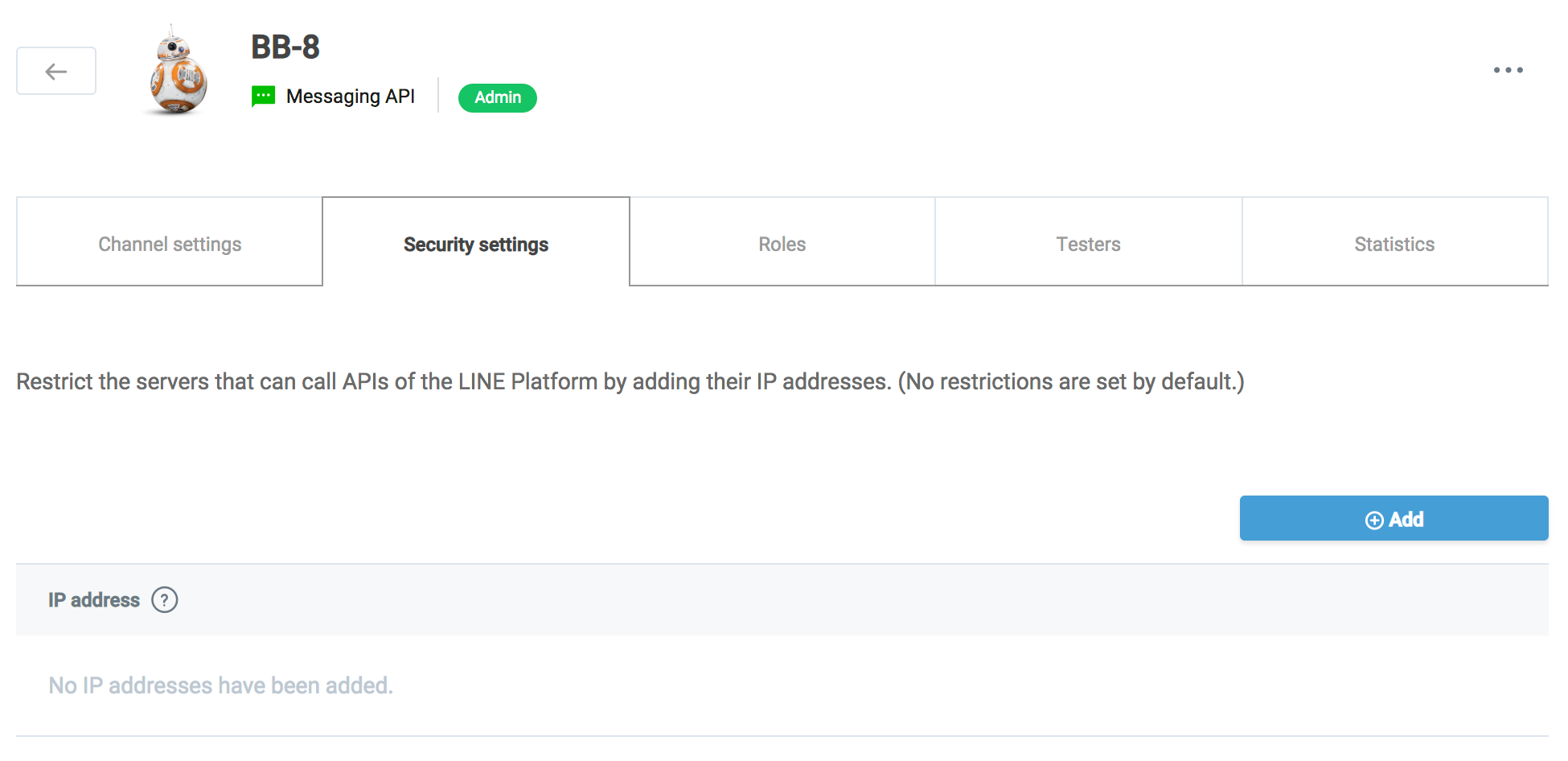Open the Roles tab

[x=782, y=242]
